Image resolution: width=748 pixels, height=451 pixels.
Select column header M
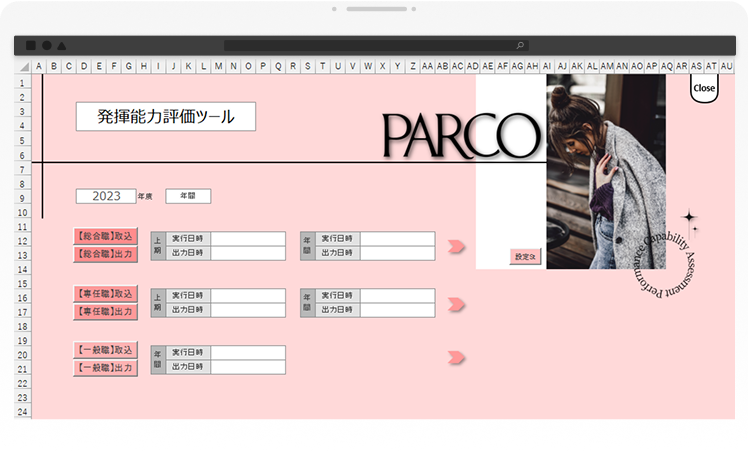pyautogui.click(x=218, y=67)
